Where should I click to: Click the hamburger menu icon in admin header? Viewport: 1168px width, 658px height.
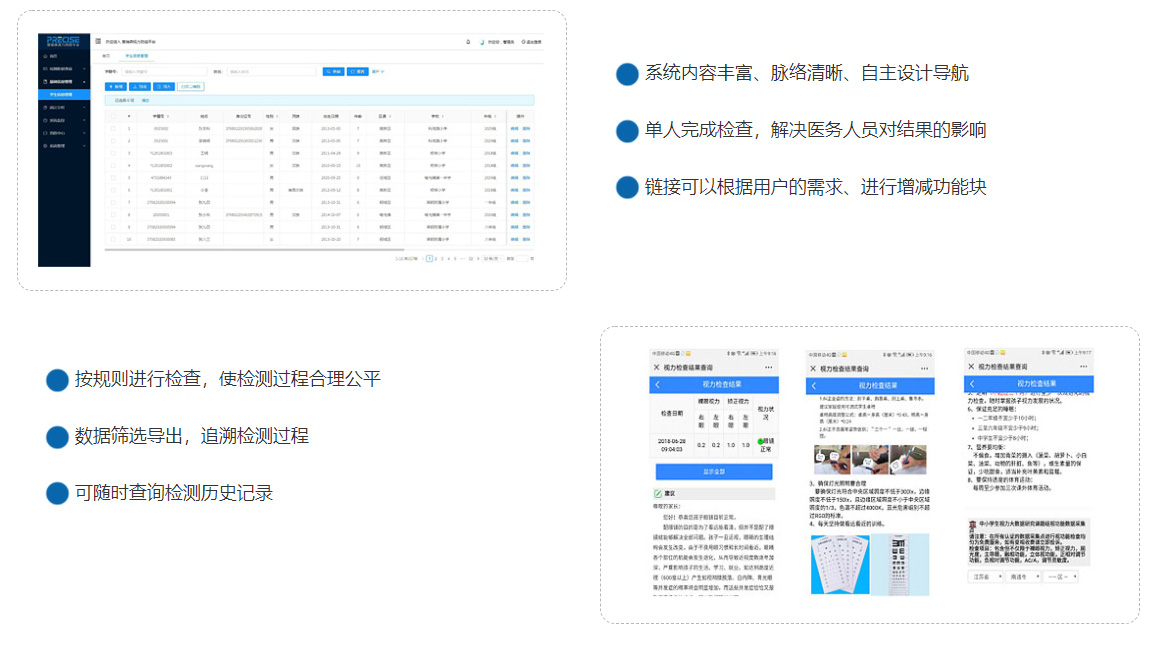coord(98,42)
